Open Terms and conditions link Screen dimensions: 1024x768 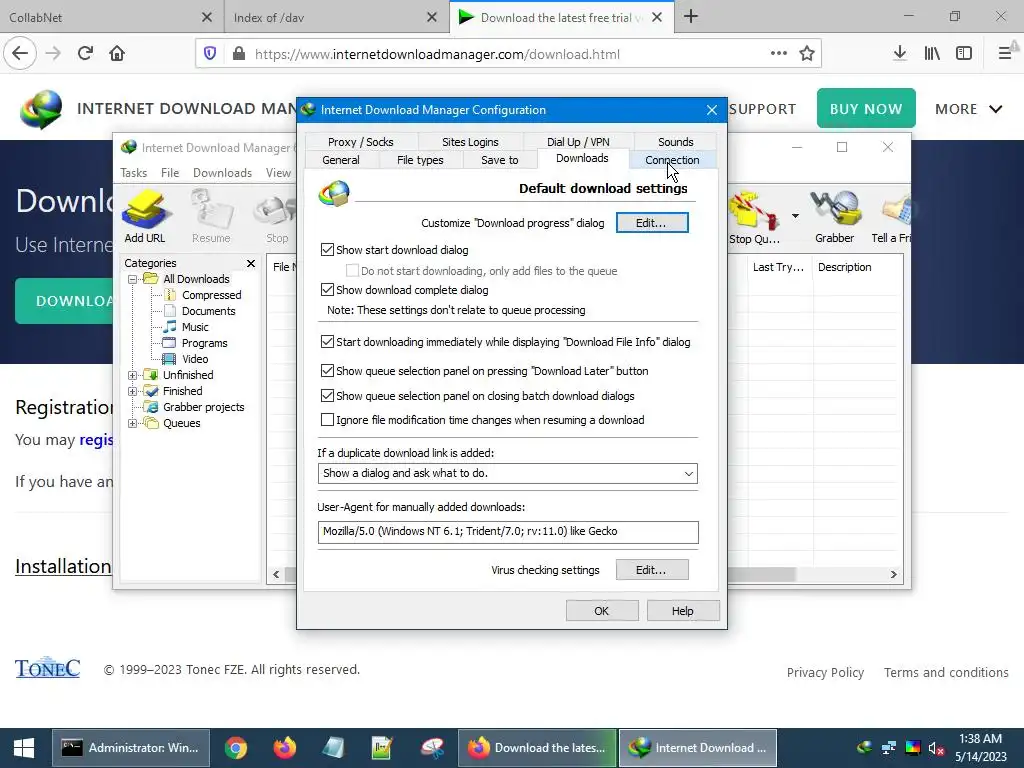946,672
